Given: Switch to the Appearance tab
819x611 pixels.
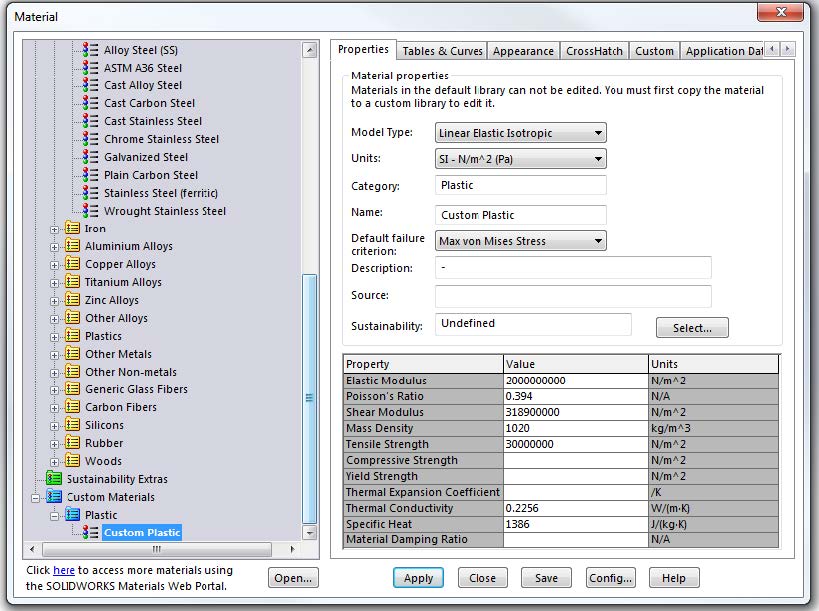Looking at the screenshot, I should [525, 50].
